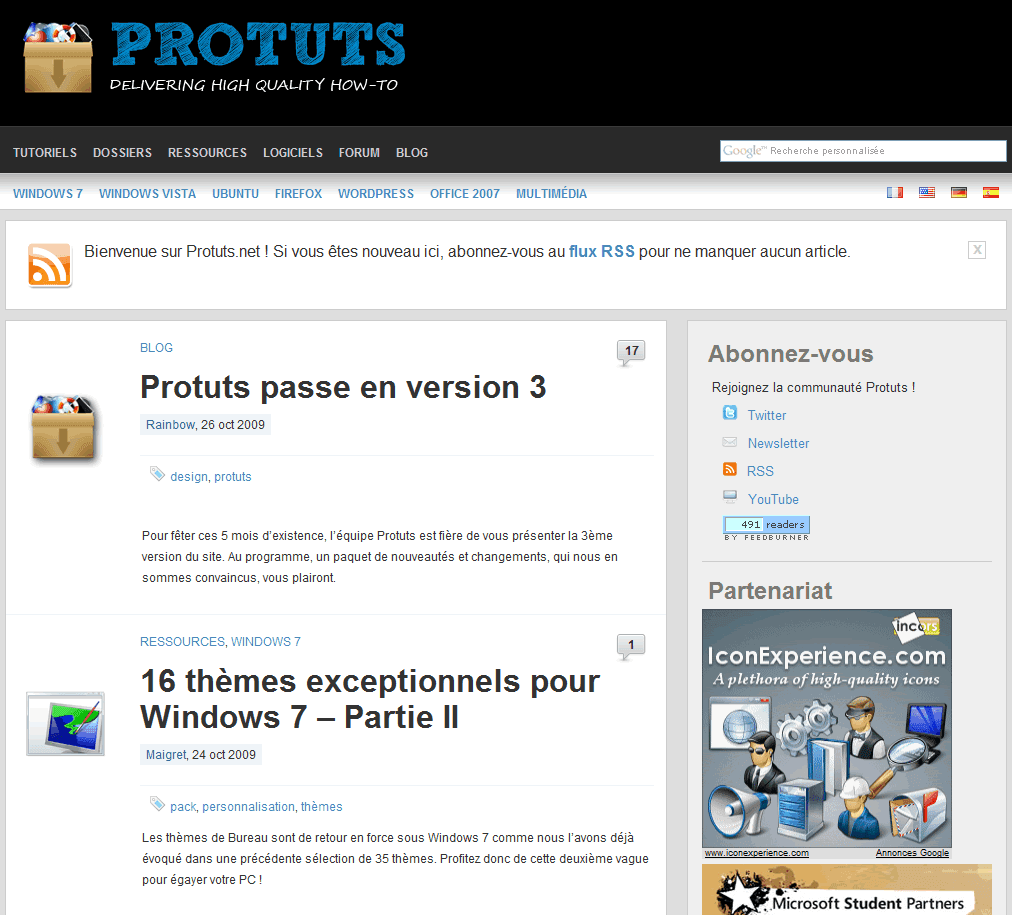
Task: Go to the Forum menu item
Action: coord(359,152)
